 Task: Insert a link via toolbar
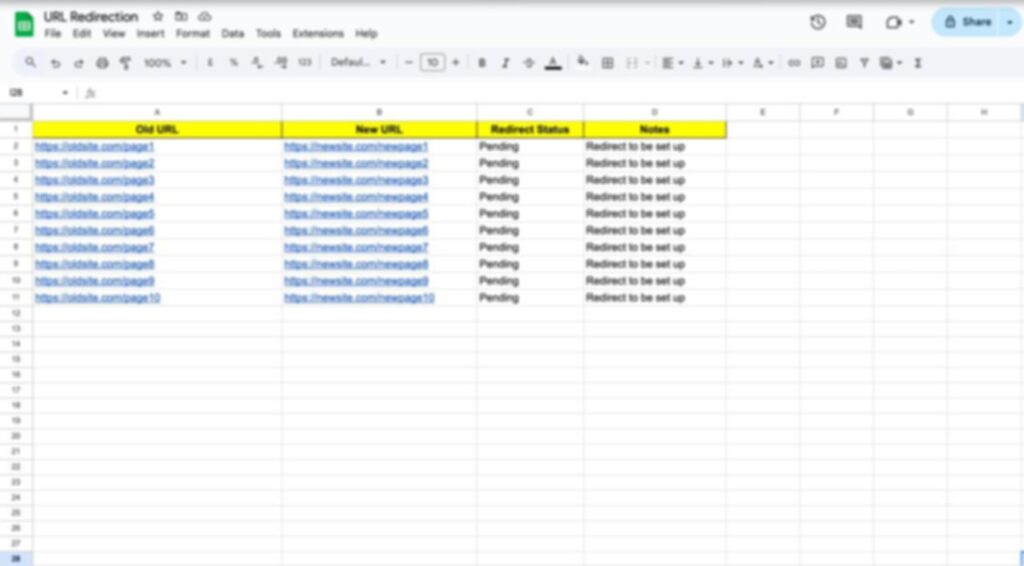tap(794, 63)
